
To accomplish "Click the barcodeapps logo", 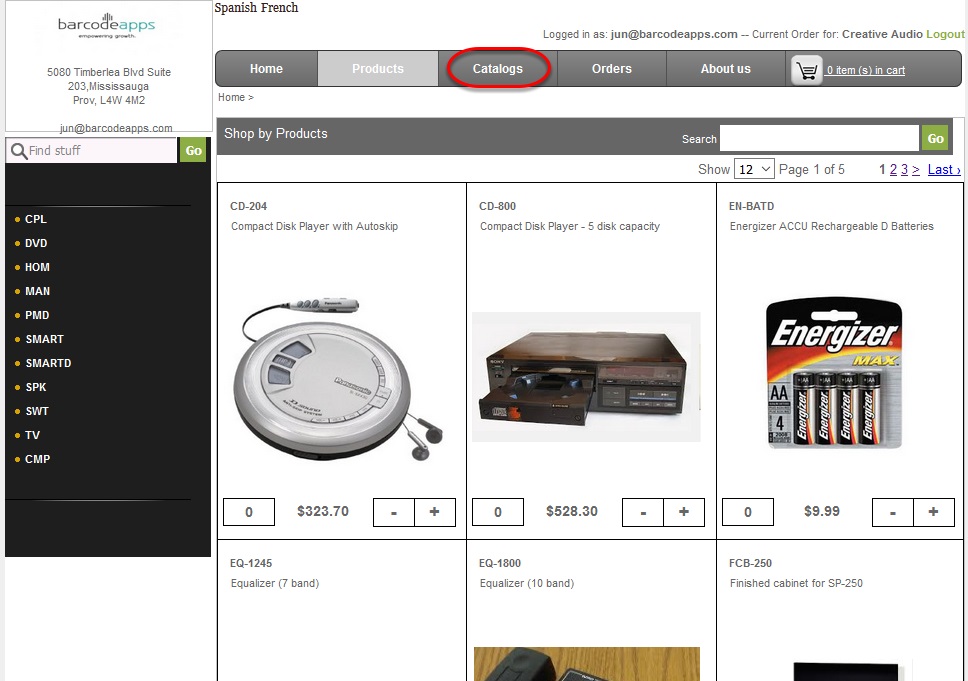I will pyautogui.click(x=106, y=25).
